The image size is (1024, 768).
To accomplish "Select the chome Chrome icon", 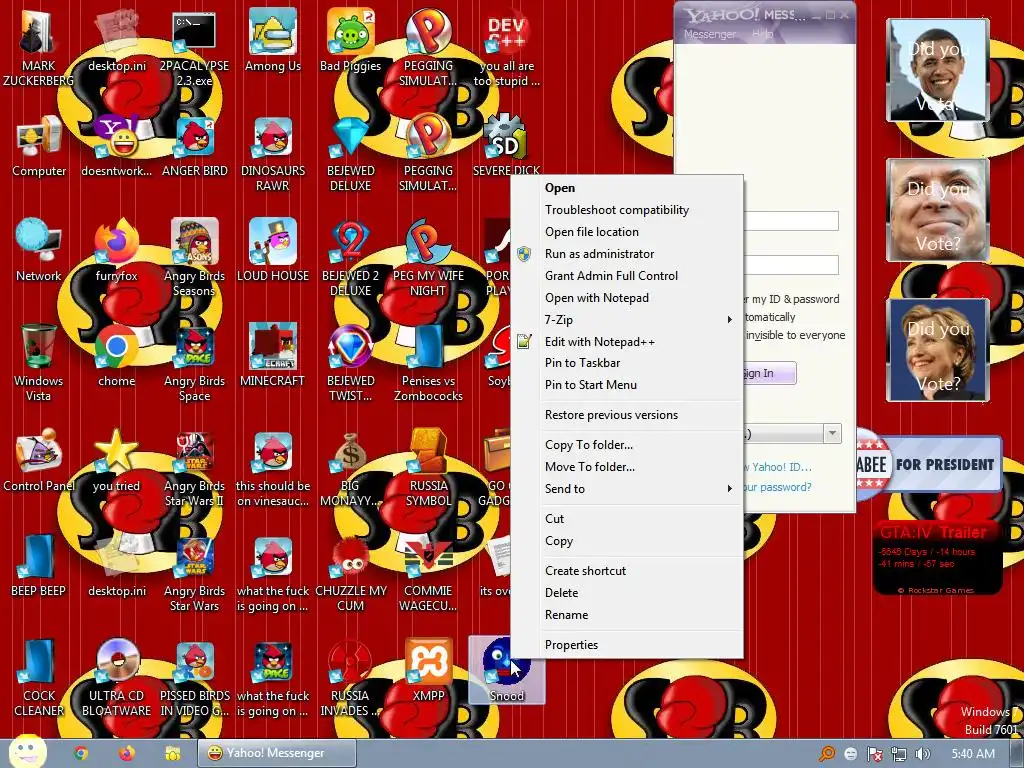I will (x=116, y=355).
